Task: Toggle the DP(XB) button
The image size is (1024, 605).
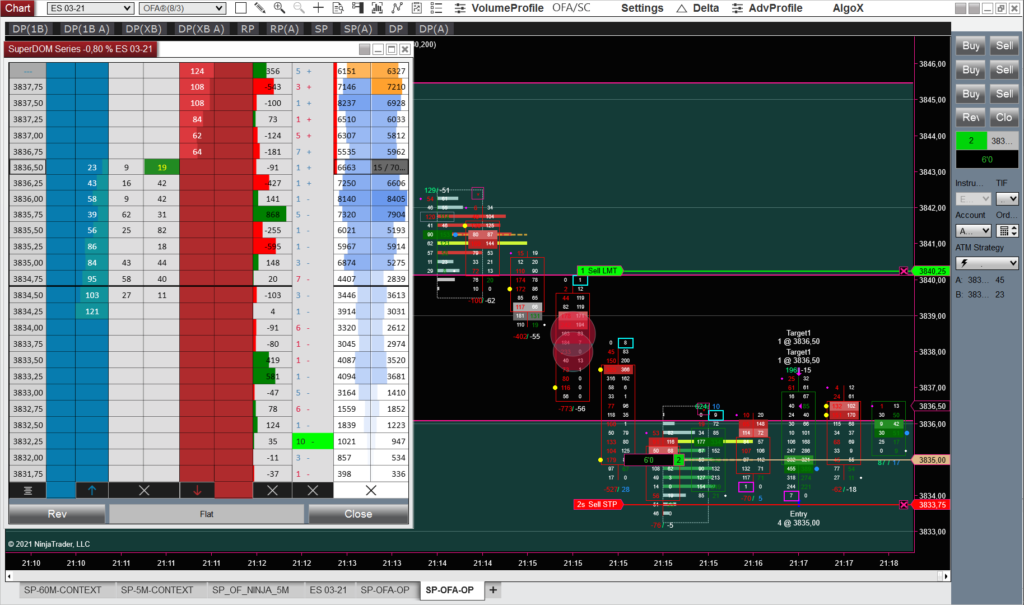Action: point(143,29)
